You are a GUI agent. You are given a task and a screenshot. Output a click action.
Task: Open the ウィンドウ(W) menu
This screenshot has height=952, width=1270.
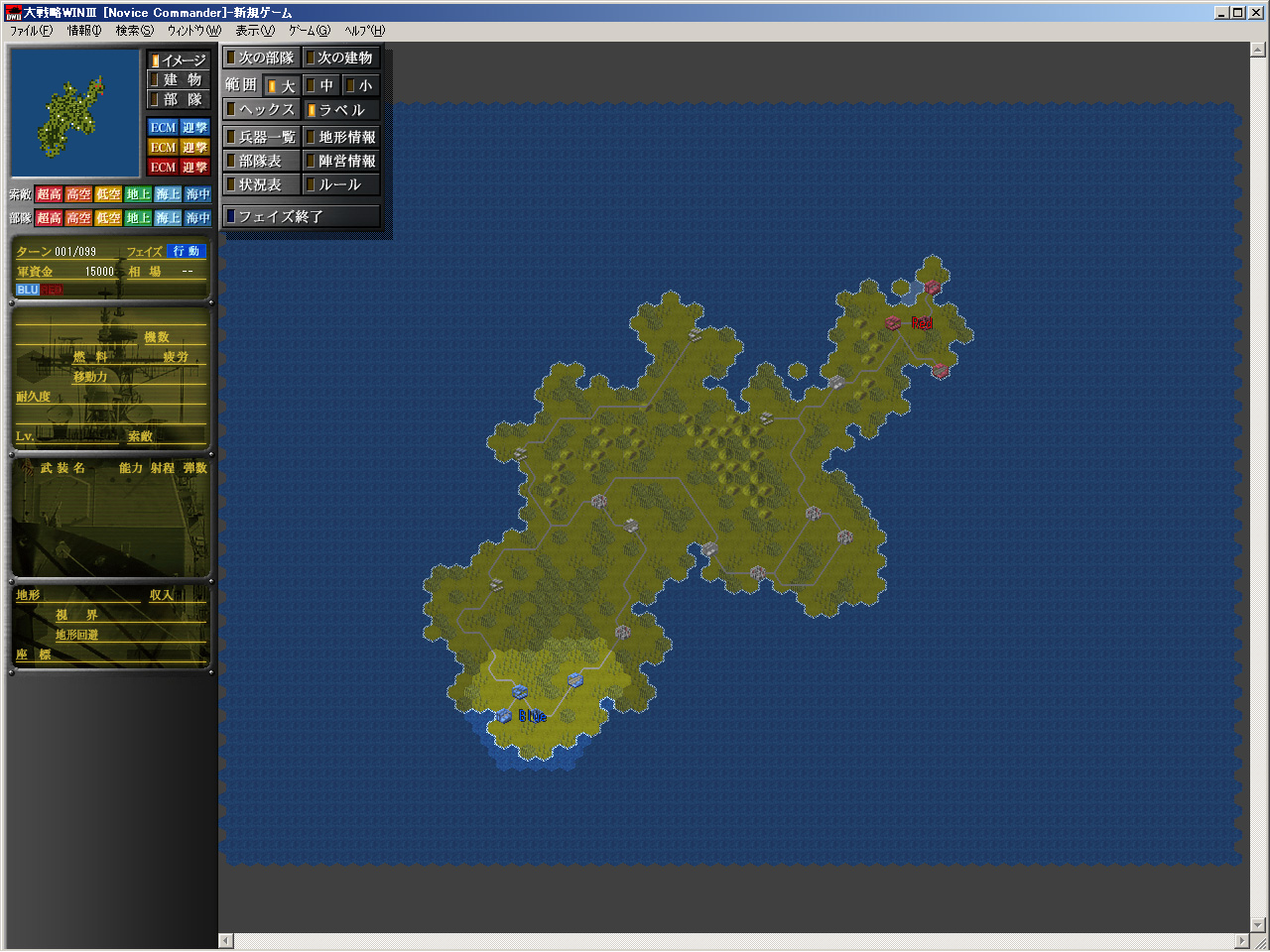(x=194, y=31)
